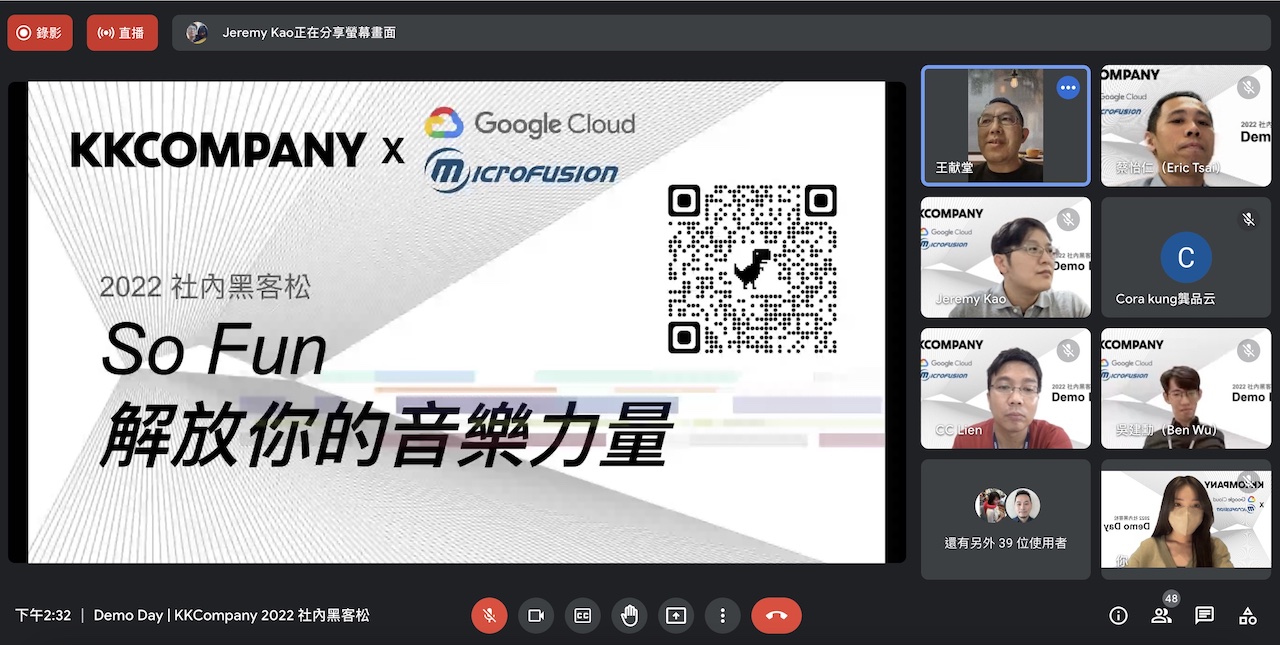
Task: Select Ben Wu participant video tile
Action: pyautogui.click(x=1186, y=388)
